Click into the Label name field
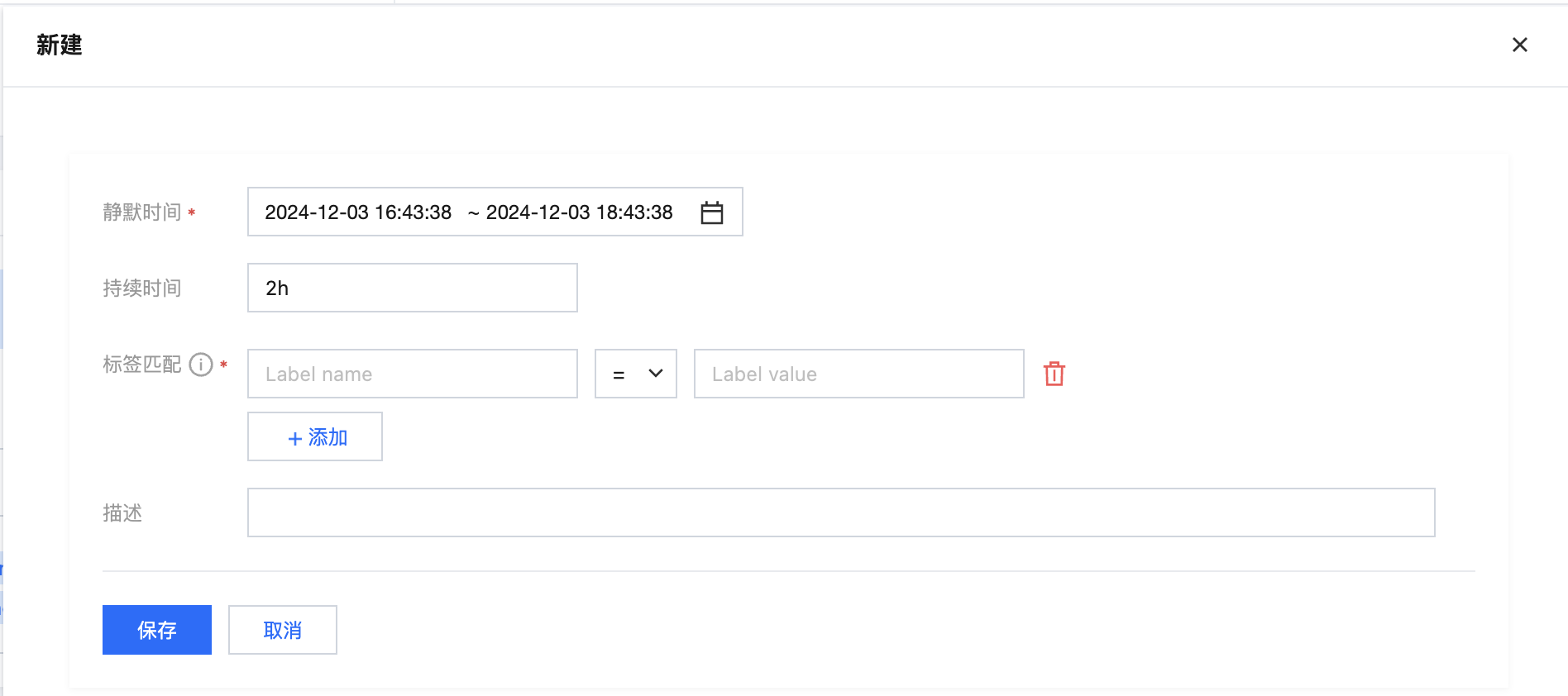 (x=413, y=374)
